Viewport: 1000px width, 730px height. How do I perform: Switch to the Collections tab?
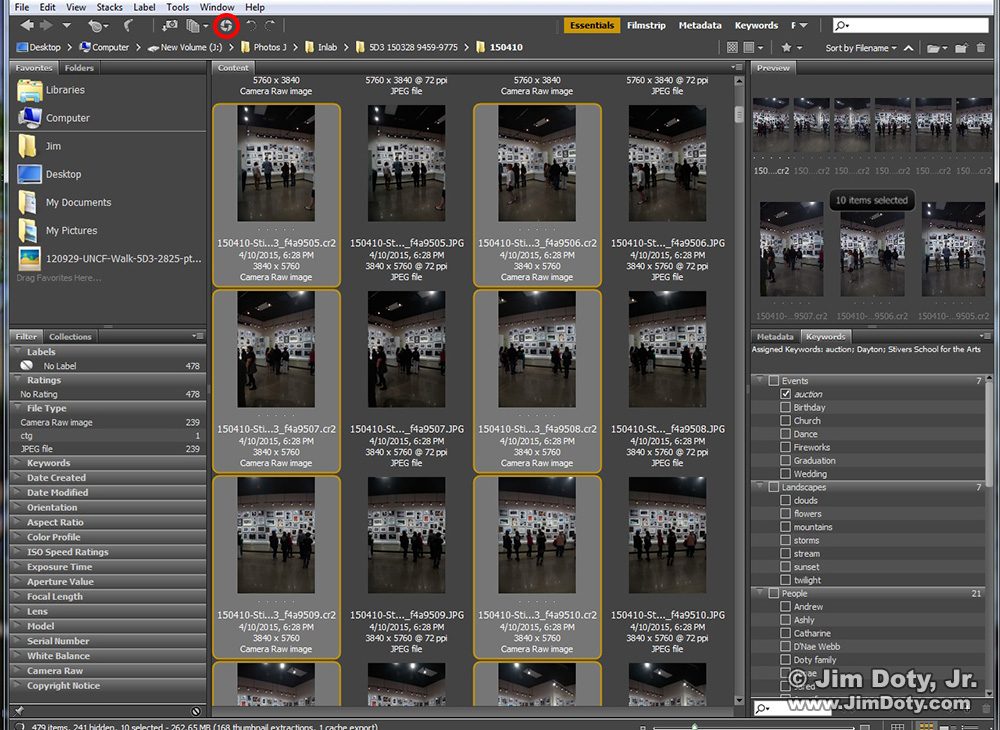tap(70, 337)
